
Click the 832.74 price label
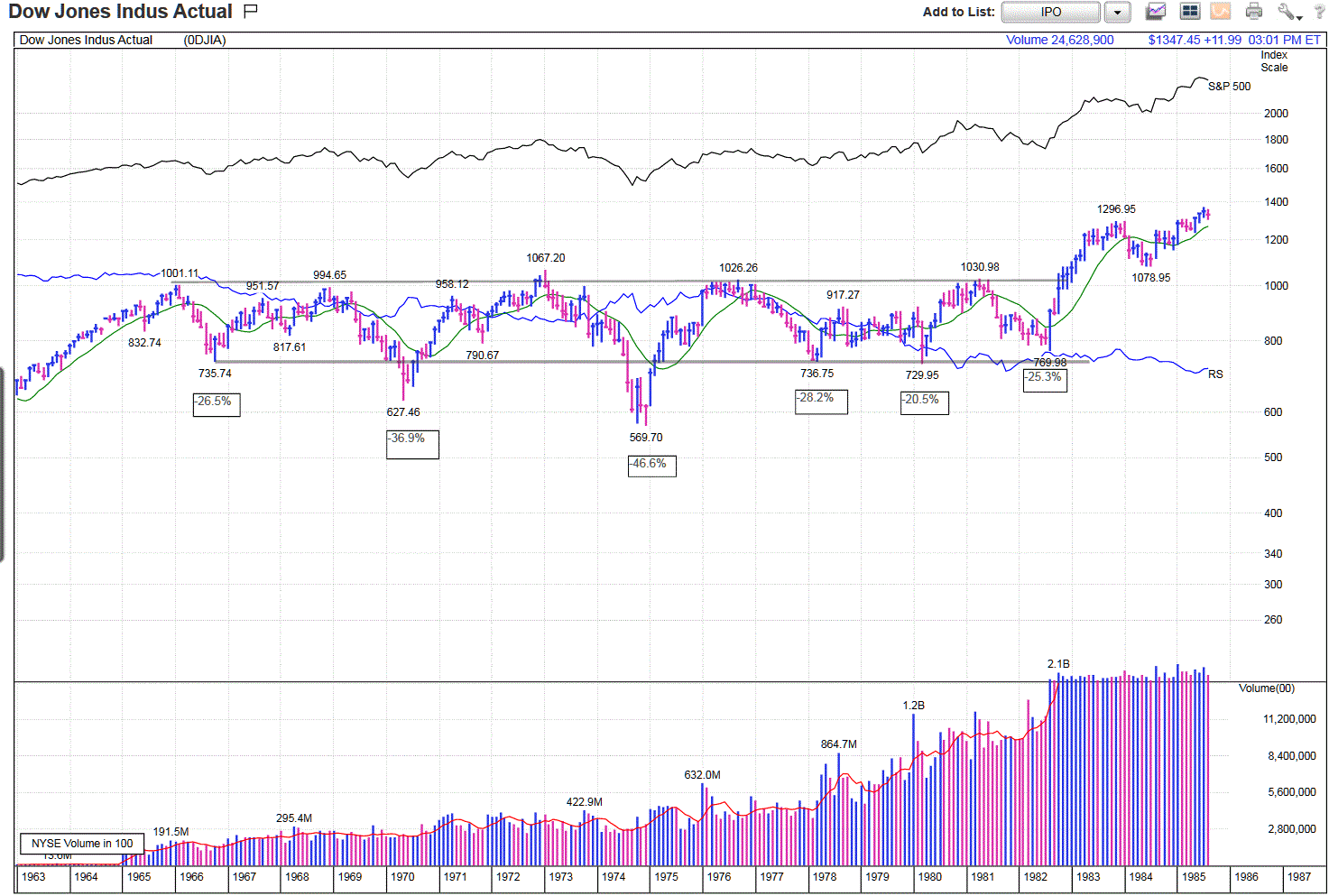(x=144, y=343)
